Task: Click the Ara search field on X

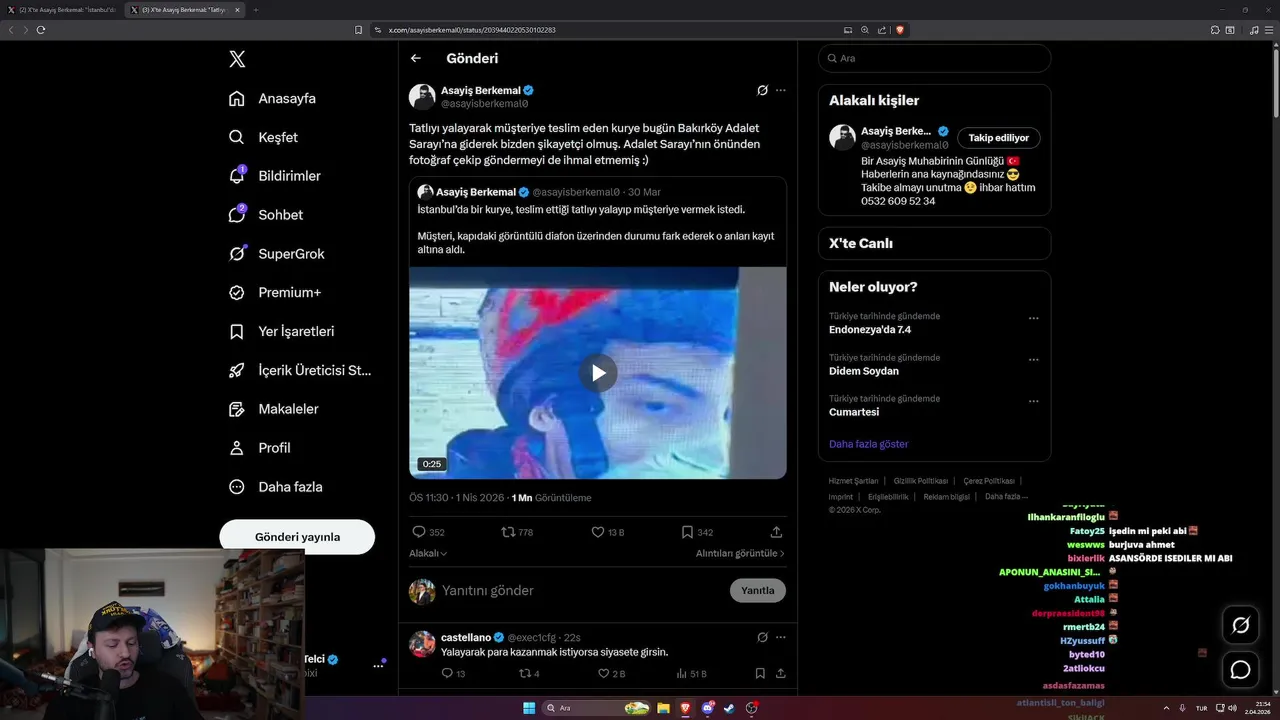Action: click(x=934, y=58)
